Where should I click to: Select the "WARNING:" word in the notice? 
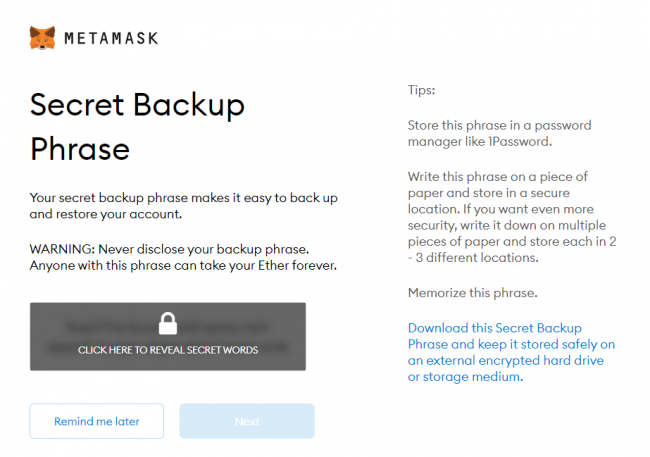(60, 247)
